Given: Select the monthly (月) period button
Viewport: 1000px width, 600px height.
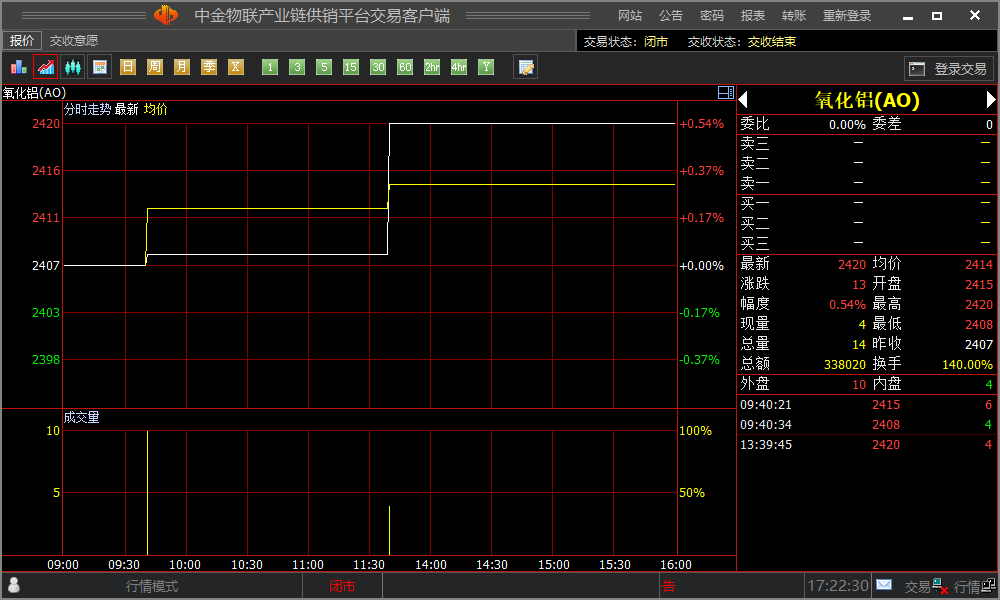Looking at the screenshot, I should (x=182, y=67).
